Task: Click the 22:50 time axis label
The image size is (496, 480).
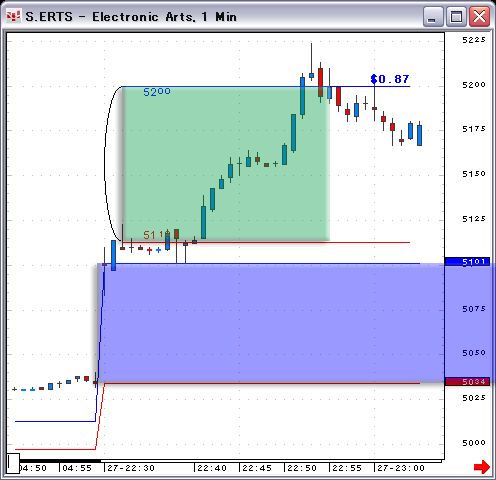Action: [x=302, y=468]
